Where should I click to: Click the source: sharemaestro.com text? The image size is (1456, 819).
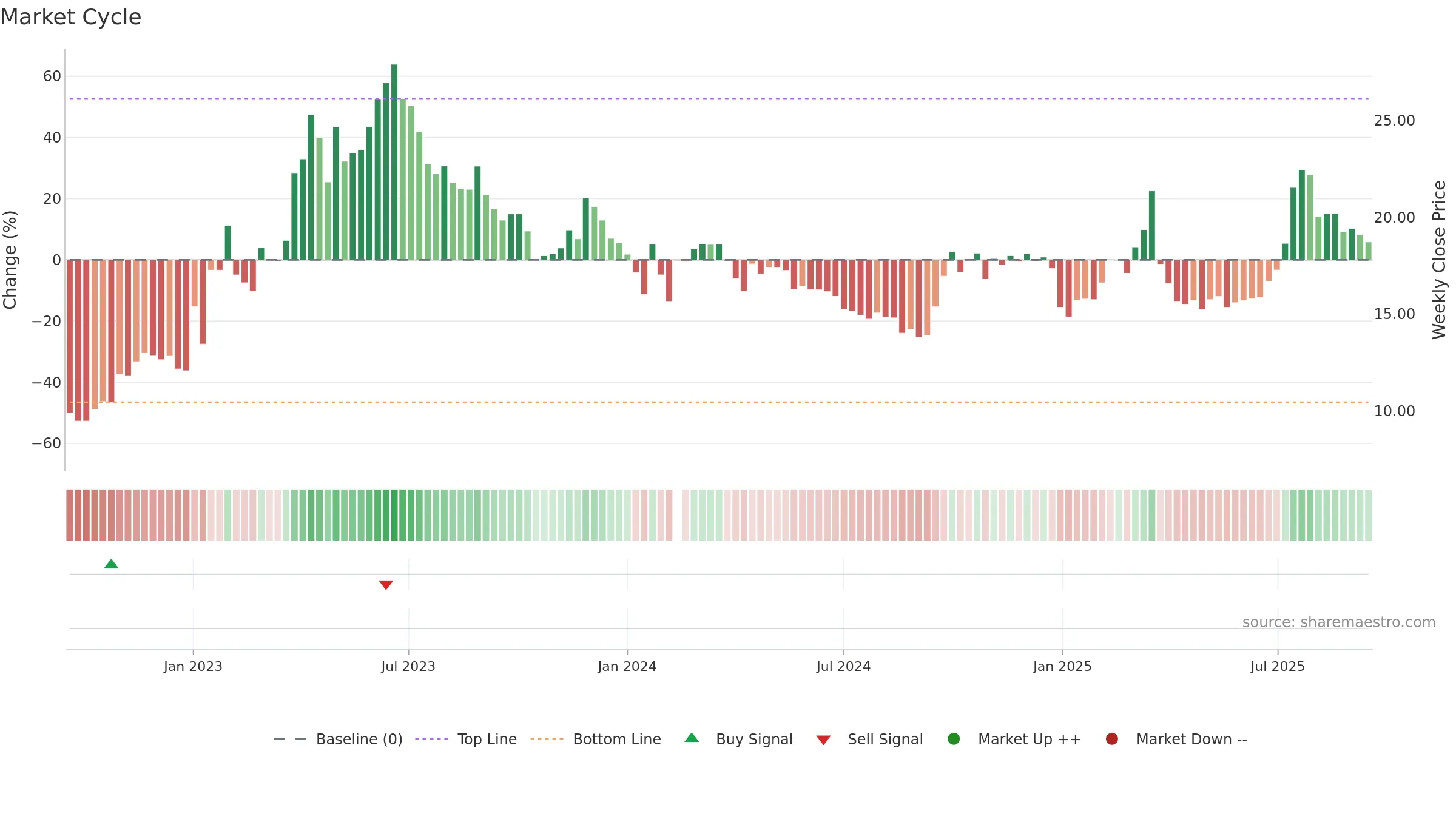tap(1339, 622)
